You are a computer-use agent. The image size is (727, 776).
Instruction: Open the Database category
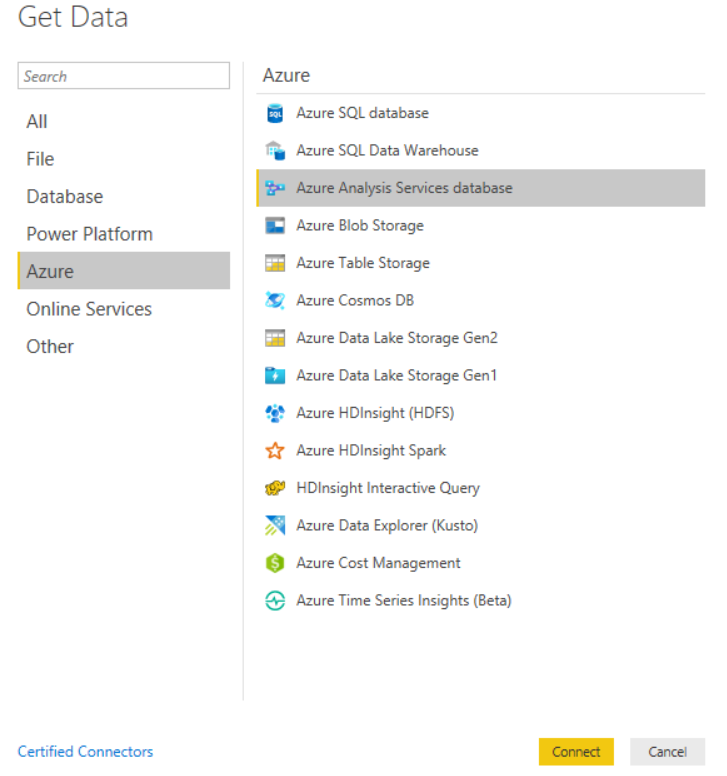tap(124, 196)
